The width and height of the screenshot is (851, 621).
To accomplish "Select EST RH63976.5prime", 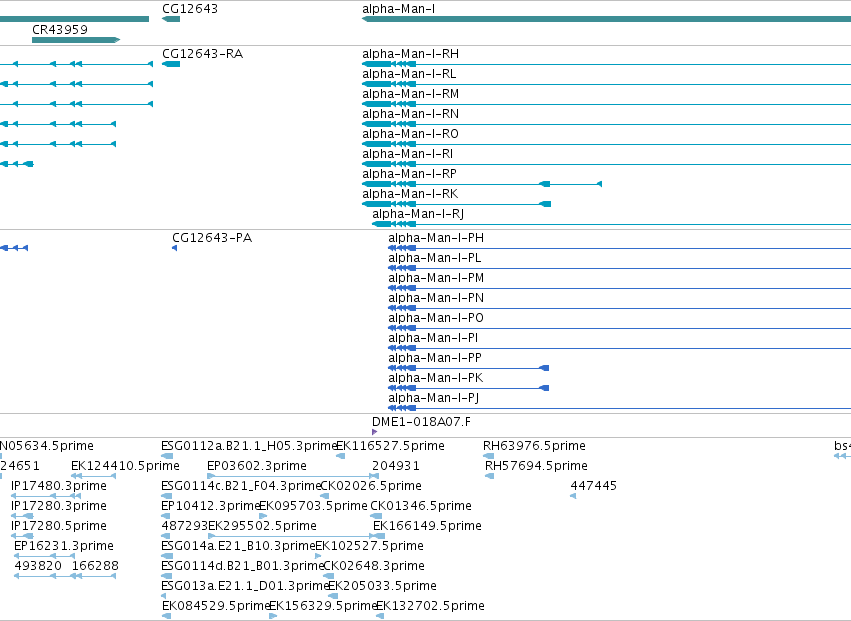I will pos(535,446).
